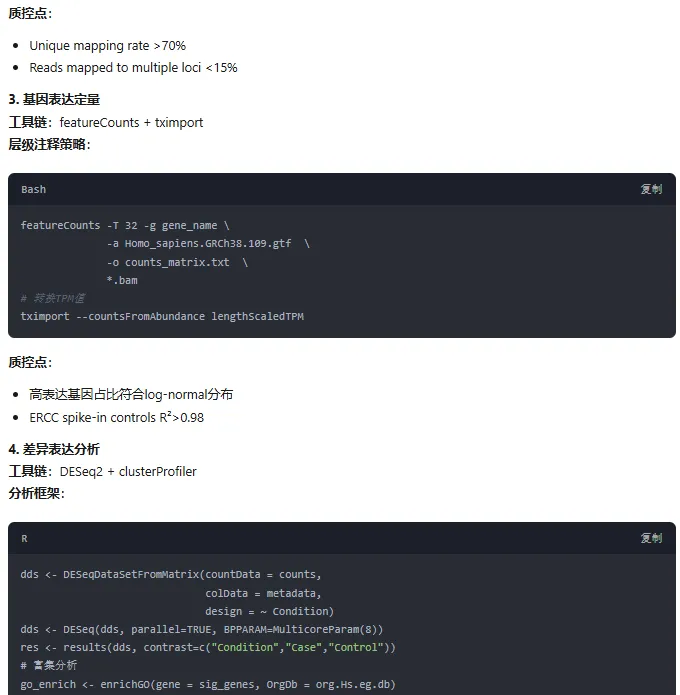Viewport: 680px width, 695px height.
Task: Click the go_enrich enrichGO code line
Action: (207, 684)
